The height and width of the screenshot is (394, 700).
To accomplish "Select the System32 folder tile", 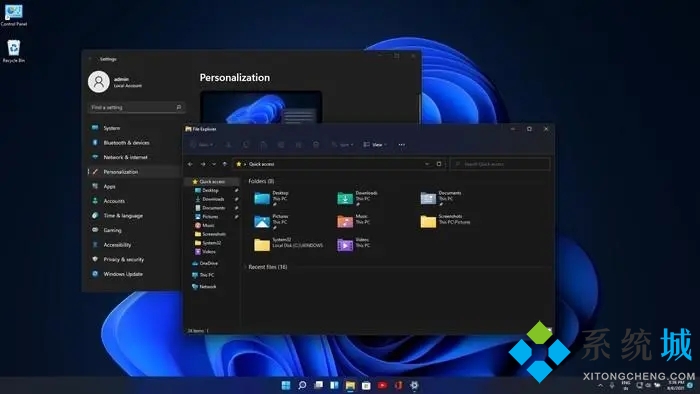I will [x=288, y=245].
